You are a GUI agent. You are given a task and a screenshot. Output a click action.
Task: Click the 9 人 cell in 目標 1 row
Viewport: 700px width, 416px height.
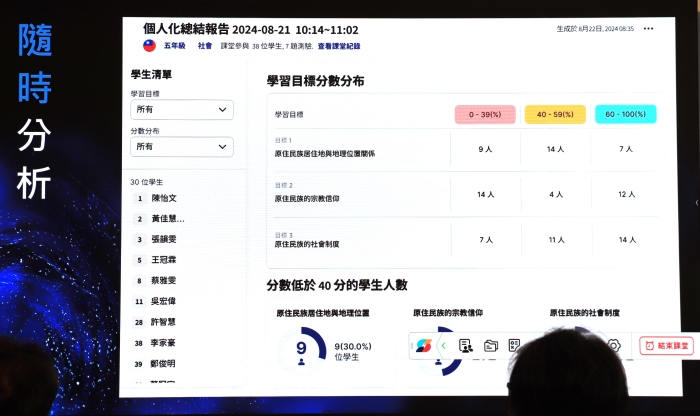pos(485,149)
